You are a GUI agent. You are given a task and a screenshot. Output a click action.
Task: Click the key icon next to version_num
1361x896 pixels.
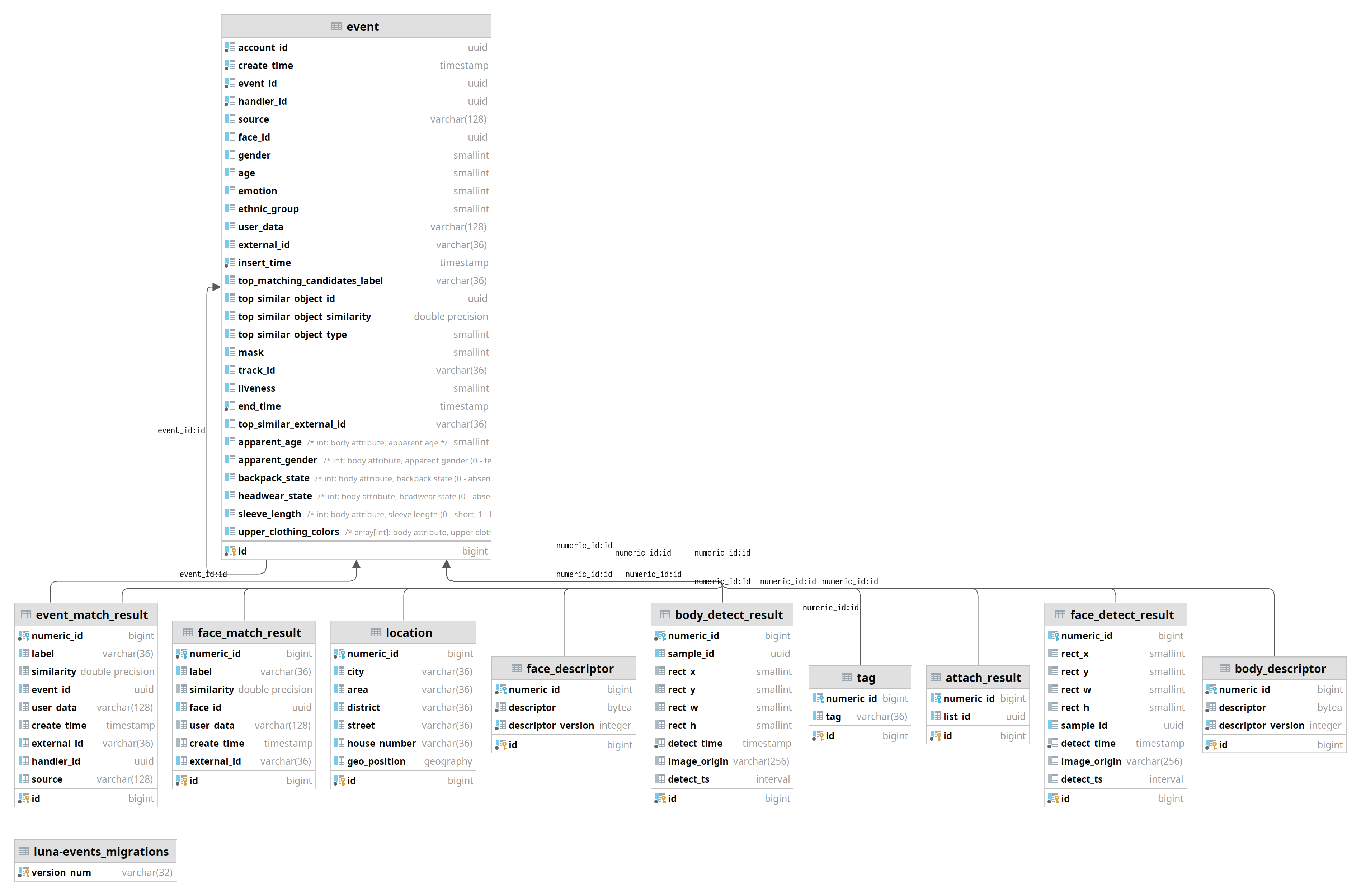click(x=24, y=873)
